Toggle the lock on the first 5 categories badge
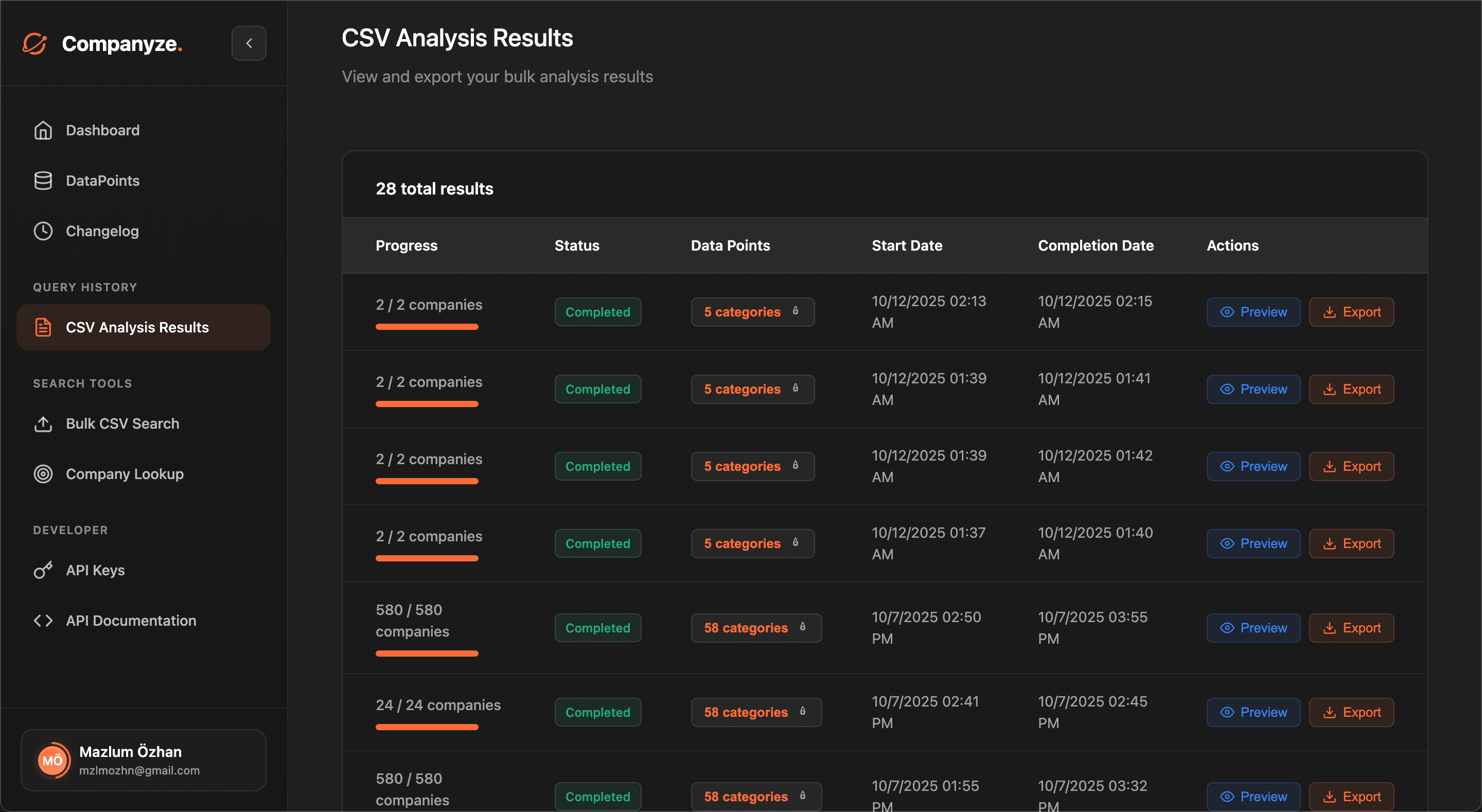 (796, 311)
